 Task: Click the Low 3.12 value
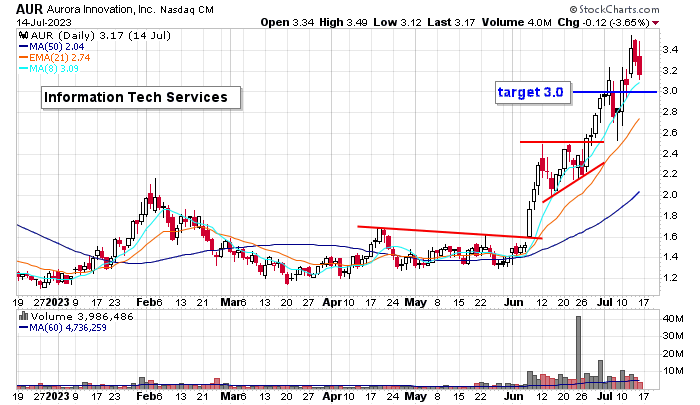pos(397,22)
